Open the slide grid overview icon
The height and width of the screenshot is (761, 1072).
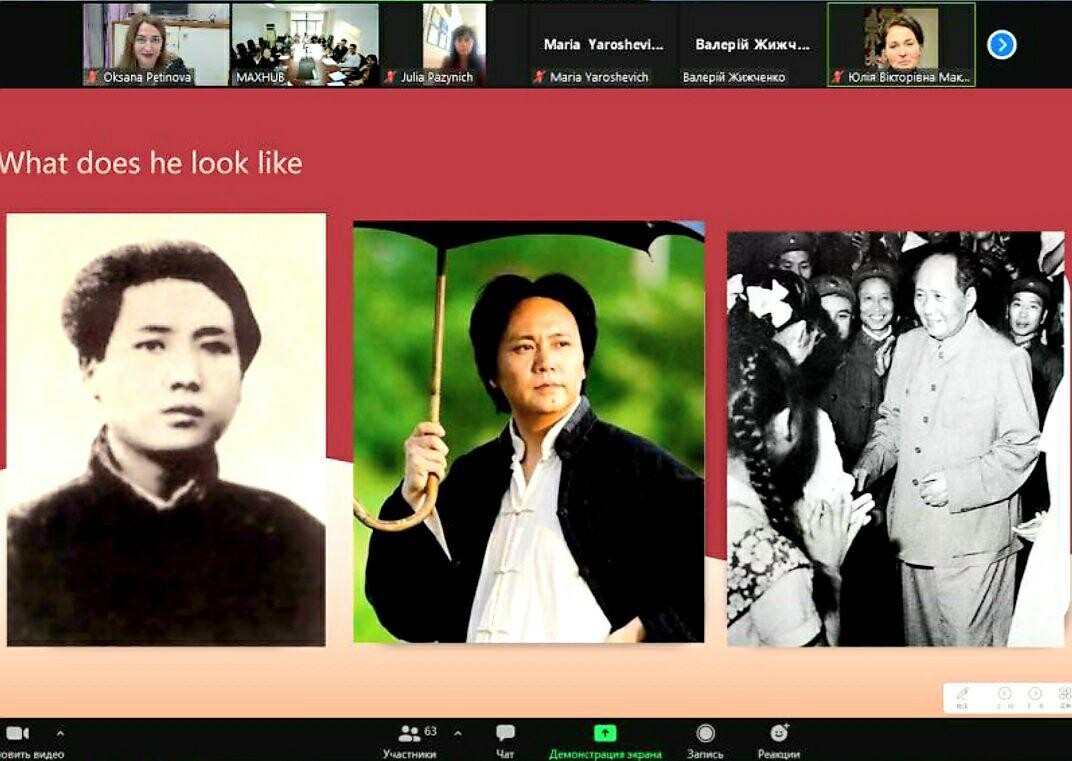tap(1063, 694)
